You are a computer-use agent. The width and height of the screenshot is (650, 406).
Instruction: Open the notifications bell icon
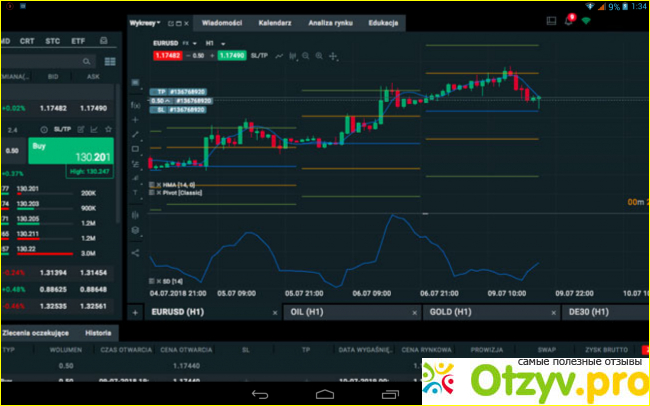point(570,18)
